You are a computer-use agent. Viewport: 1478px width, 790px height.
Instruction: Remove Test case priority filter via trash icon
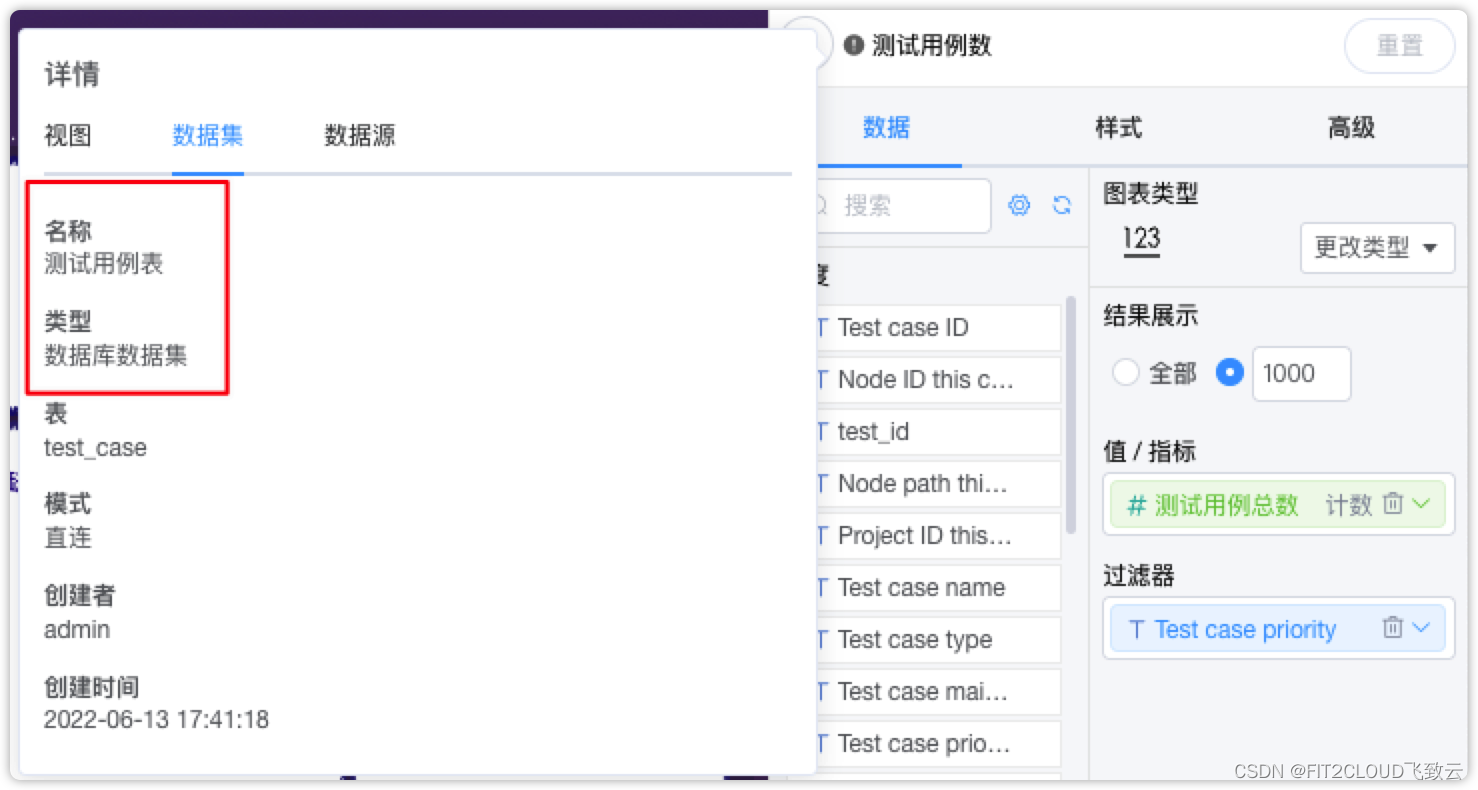click(1393, 628)
